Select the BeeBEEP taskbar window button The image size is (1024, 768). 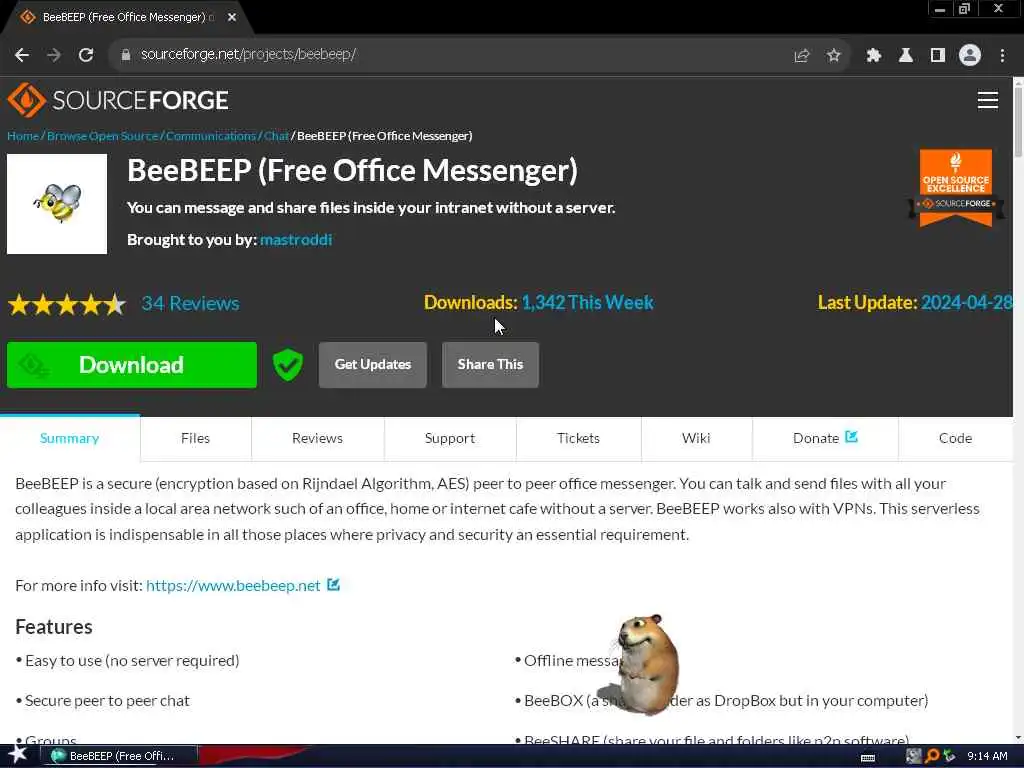pyautogui.click(x=120, y=756)
